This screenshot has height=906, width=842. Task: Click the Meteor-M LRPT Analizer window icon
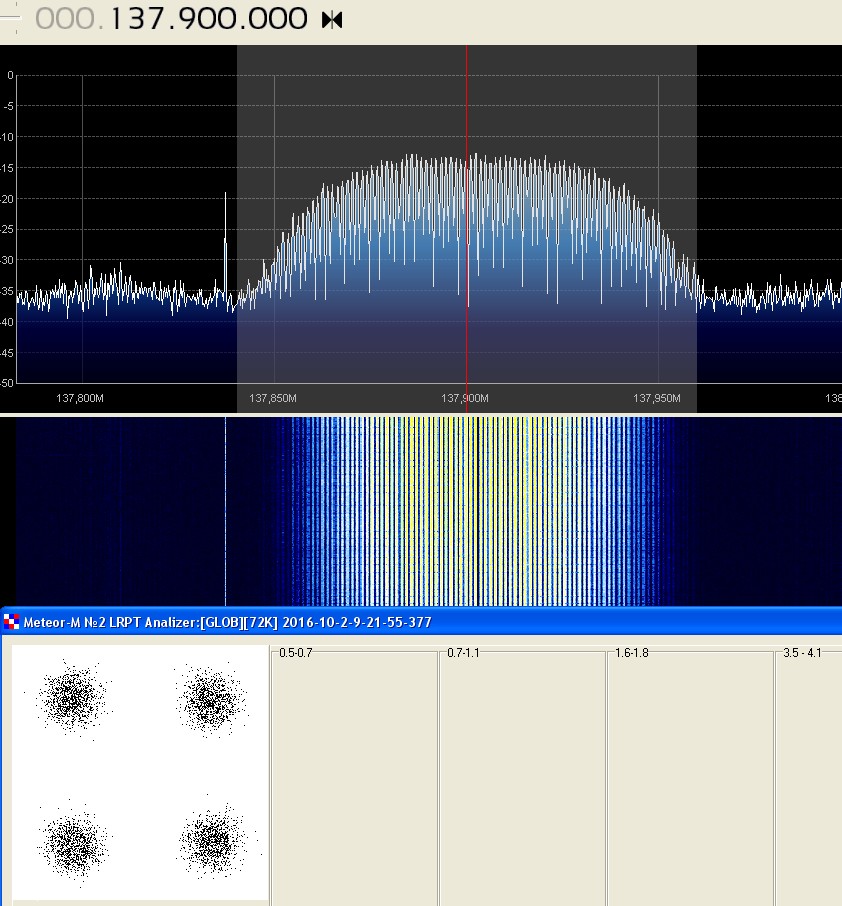pyautogui.click(x=11, y=622)
